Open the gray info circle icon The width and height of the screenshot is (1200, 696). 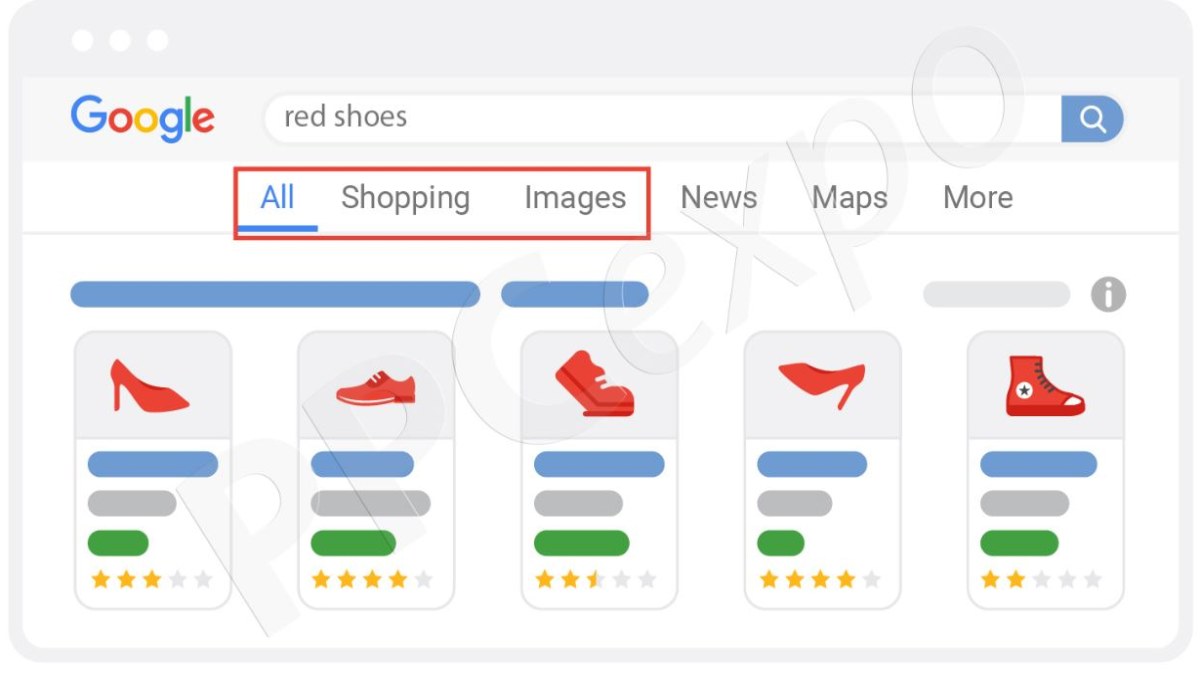pyautogui.click(x=1108, y=295)
